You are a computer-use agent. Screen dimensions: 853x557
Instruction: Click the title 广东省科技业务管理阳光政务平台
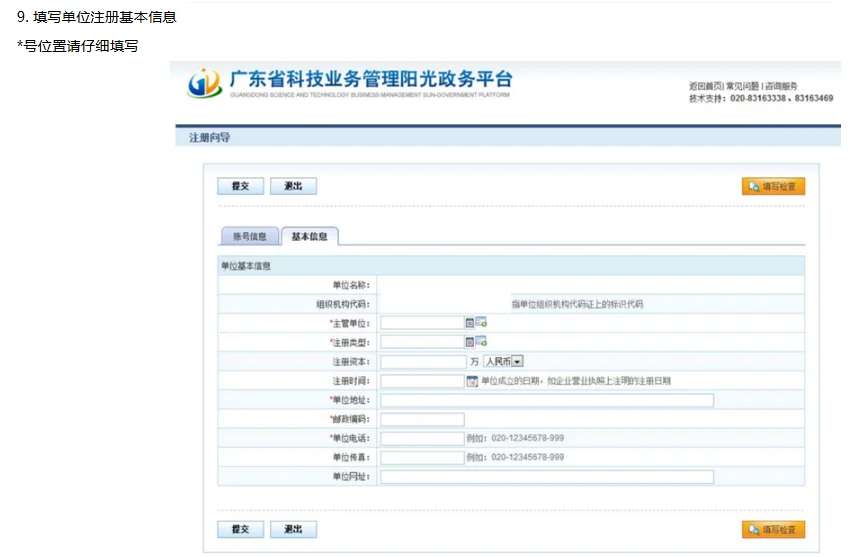(x=371, y=79)
